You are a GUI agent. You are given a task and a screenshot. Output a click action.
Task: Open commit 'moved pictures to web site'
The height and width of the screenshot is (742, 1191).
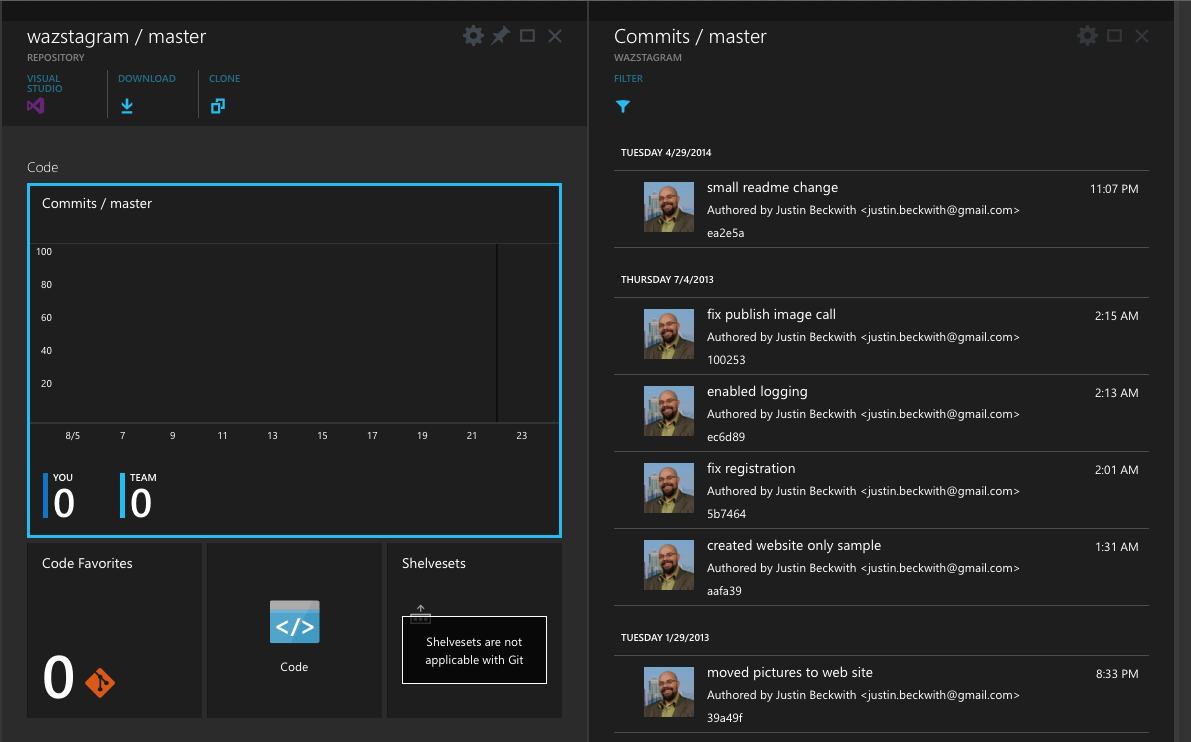pyautogui.click(x=881, y=694)
